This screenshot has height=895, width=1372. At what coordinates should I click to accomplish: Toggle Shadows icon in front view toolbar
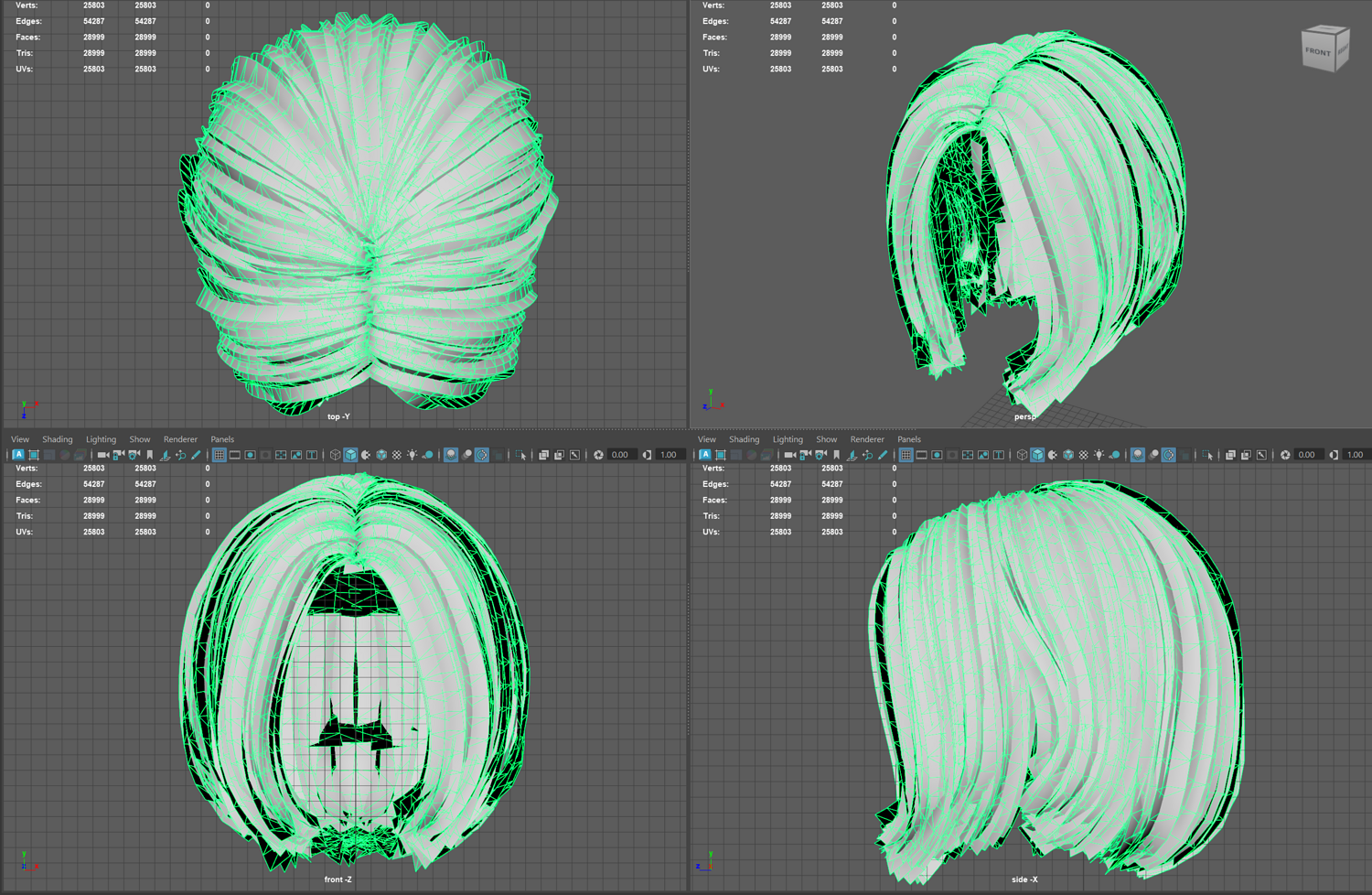(428, 455)
